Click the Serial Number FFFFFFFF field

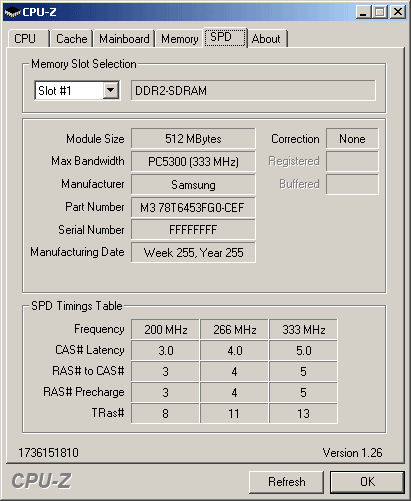pyautogui.click(x=193, y=229)
